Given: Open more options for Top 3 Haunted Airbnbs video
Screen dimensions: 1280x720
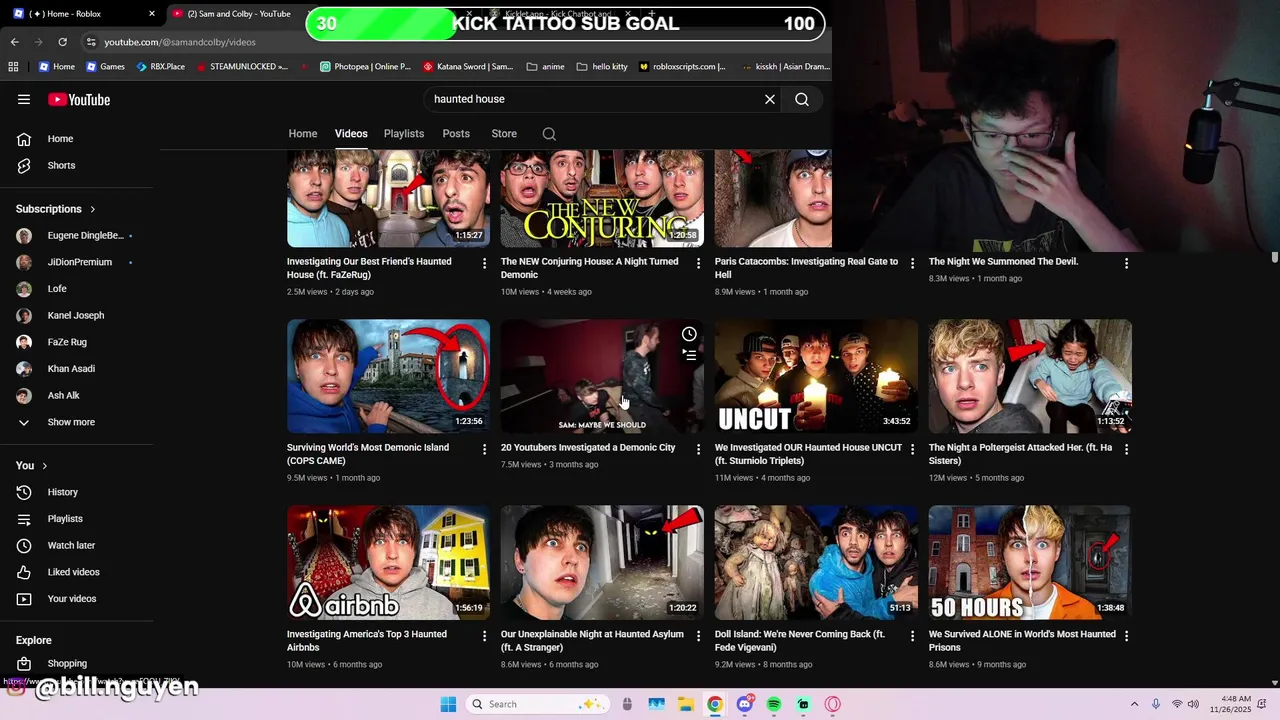Looking at the screenshot, I should coord(485,635).
